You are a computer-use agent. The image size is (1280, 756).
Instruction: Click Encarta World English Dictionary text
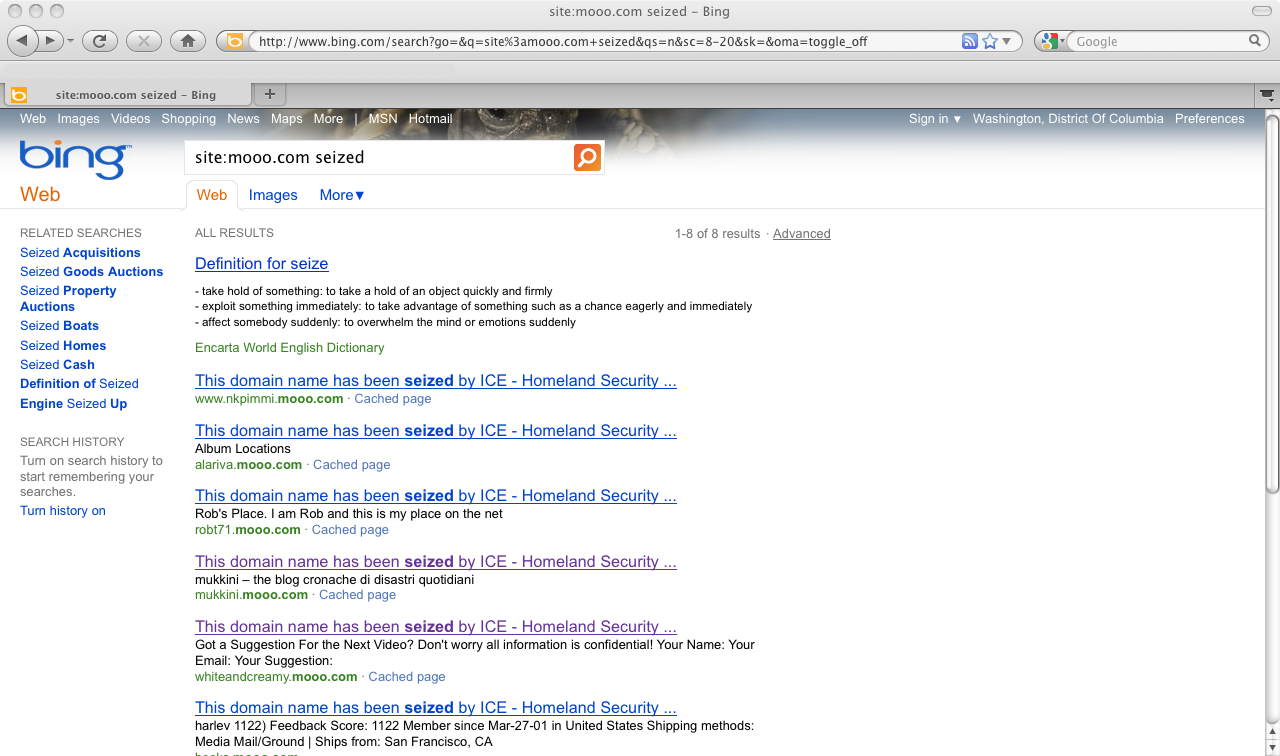289,348
